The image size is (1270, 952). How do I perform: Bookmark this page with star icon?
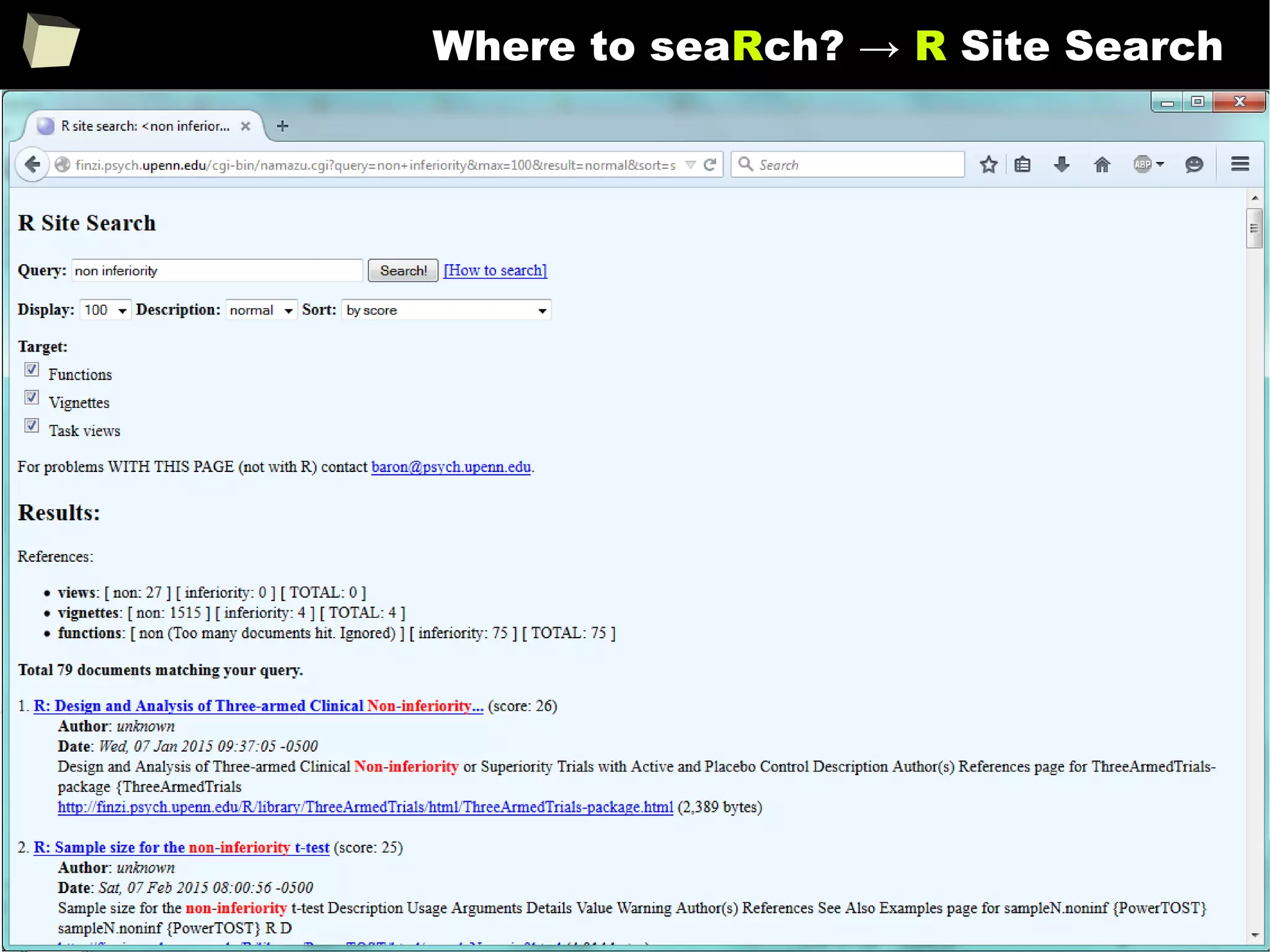point(988,164)
